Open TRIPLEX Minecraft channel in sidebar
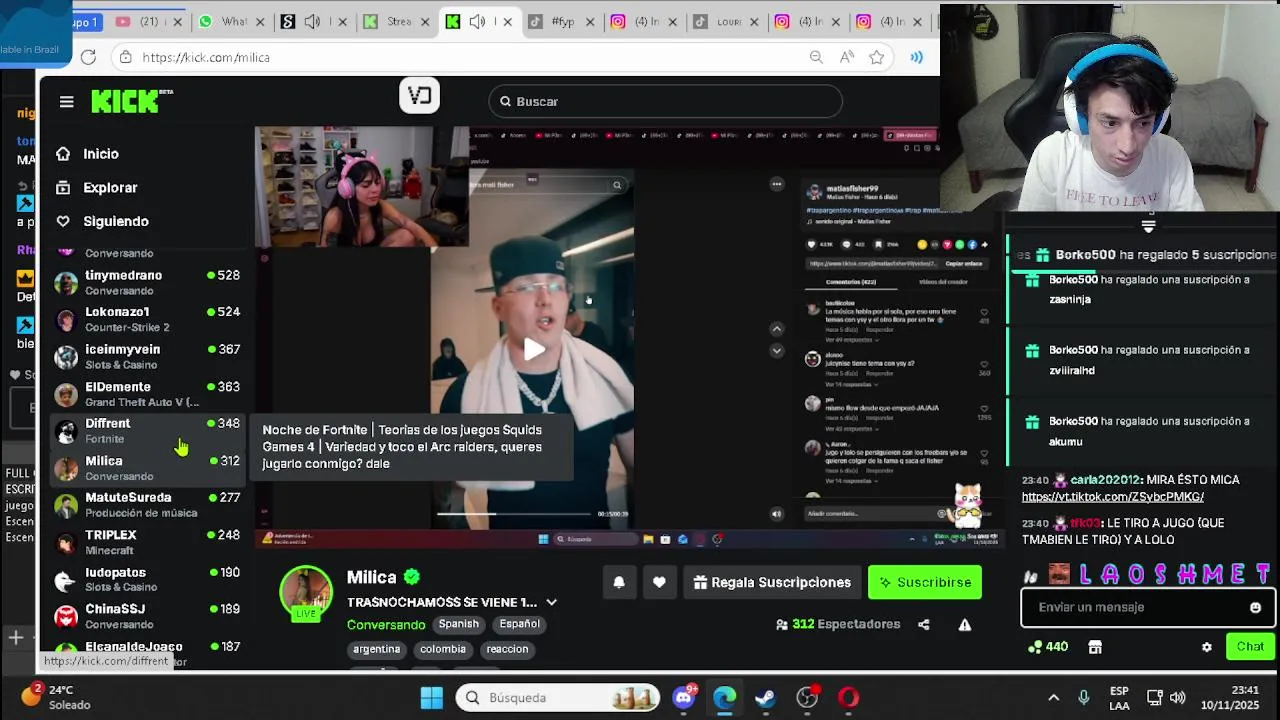Screen dimensions: 1280x720 coord(148,542)
